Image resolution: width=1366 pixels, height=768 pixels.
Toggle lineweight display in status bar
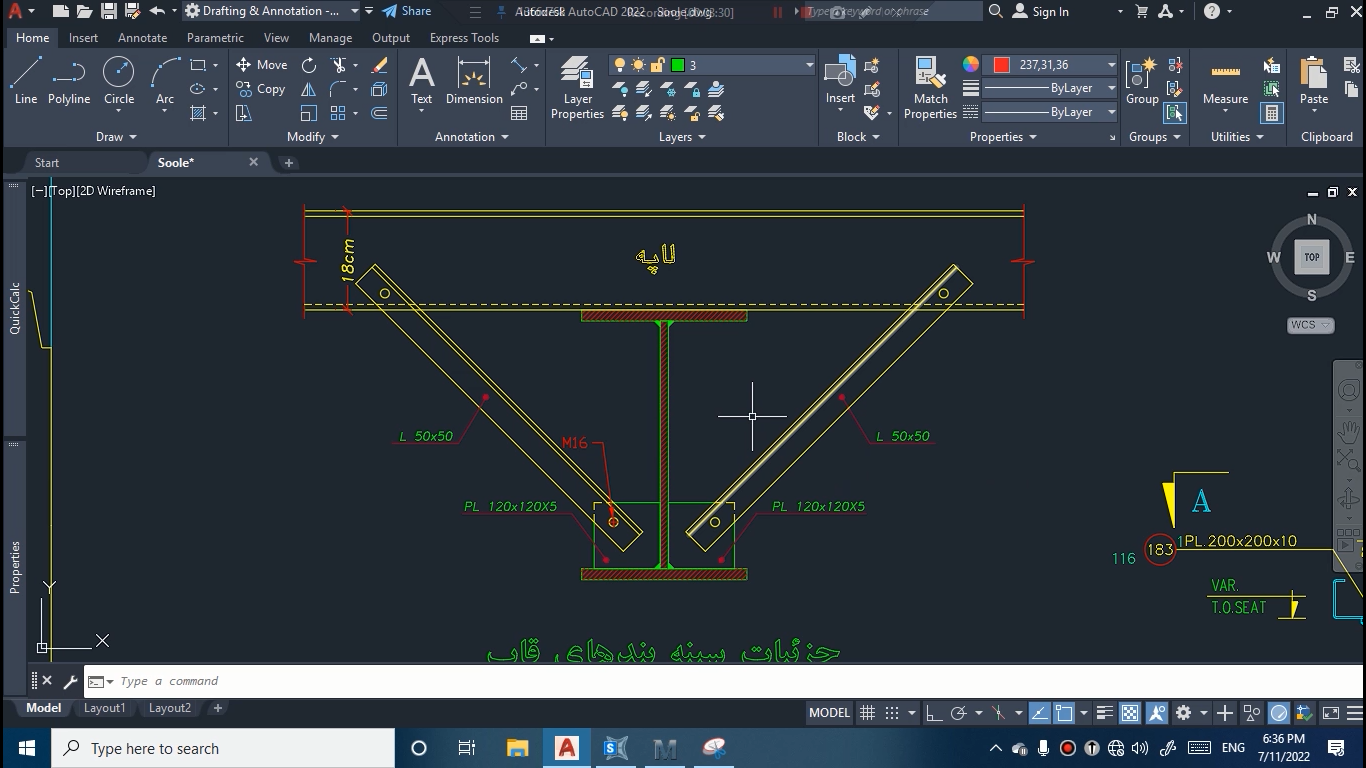click(1105, 713)
